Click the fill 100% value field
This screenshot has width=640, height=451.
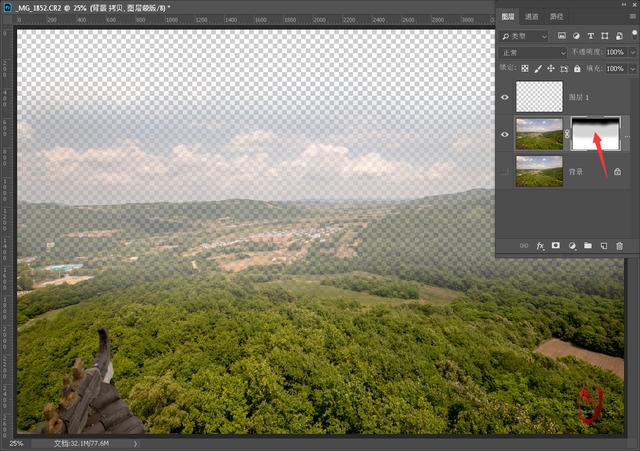click(x=616, y=69)
